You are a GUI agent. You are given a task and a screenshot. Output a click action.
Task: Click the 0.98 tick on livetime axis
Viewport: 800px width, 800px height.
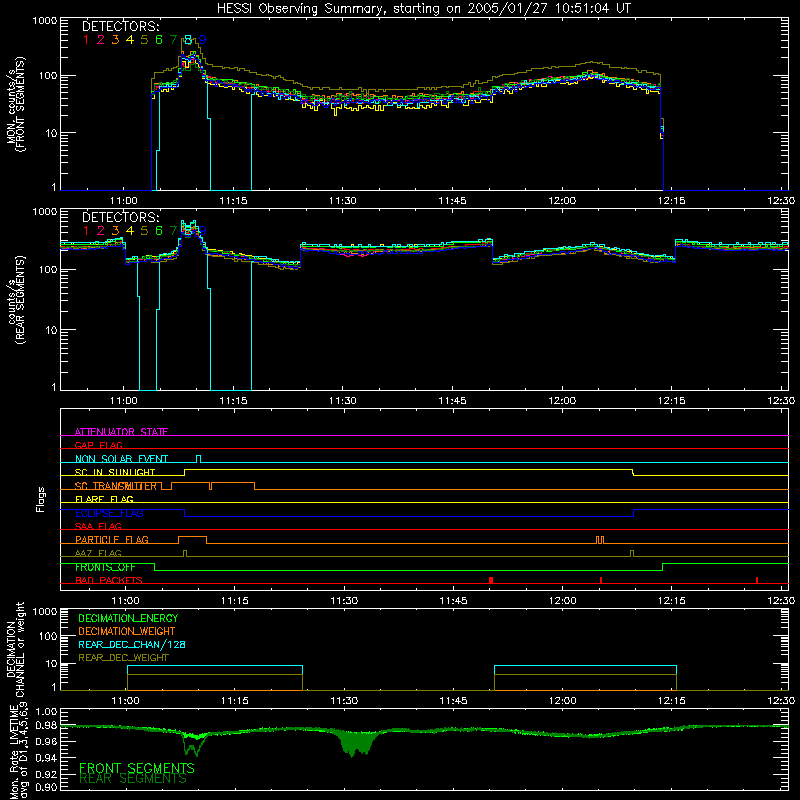[x=46, y=726]
